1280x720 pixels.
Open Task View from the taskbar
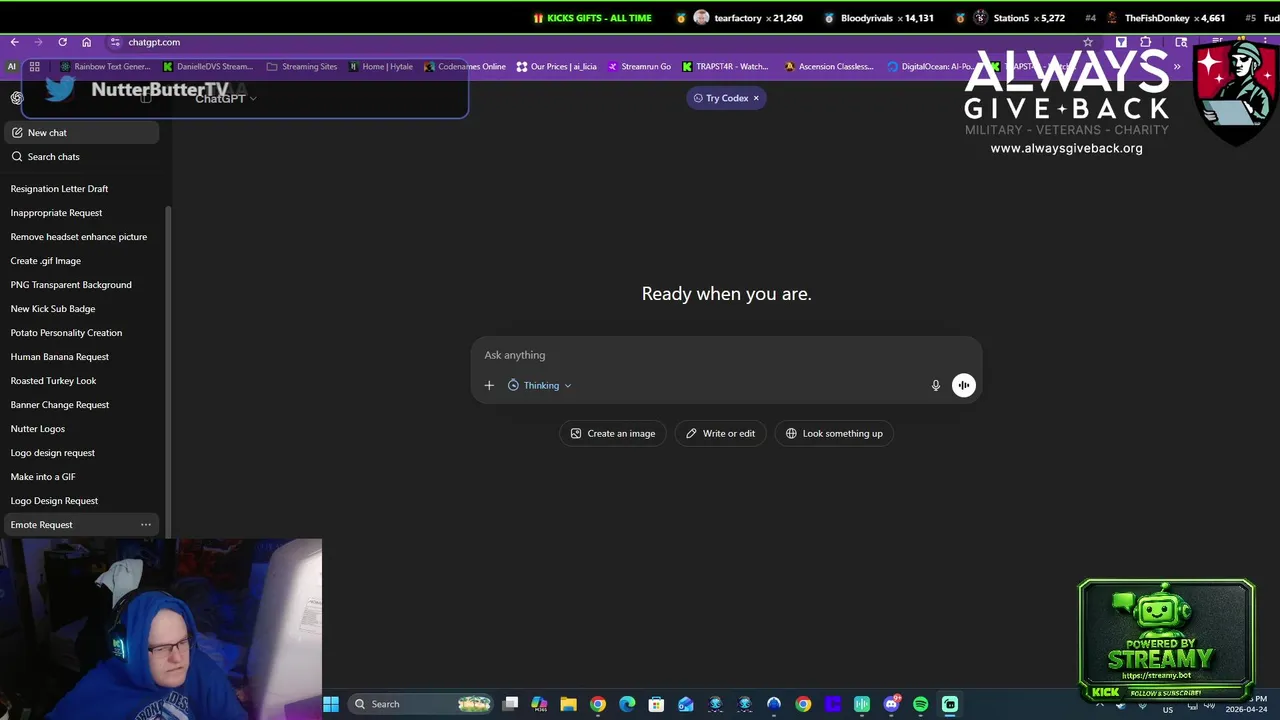click(510, 704)
